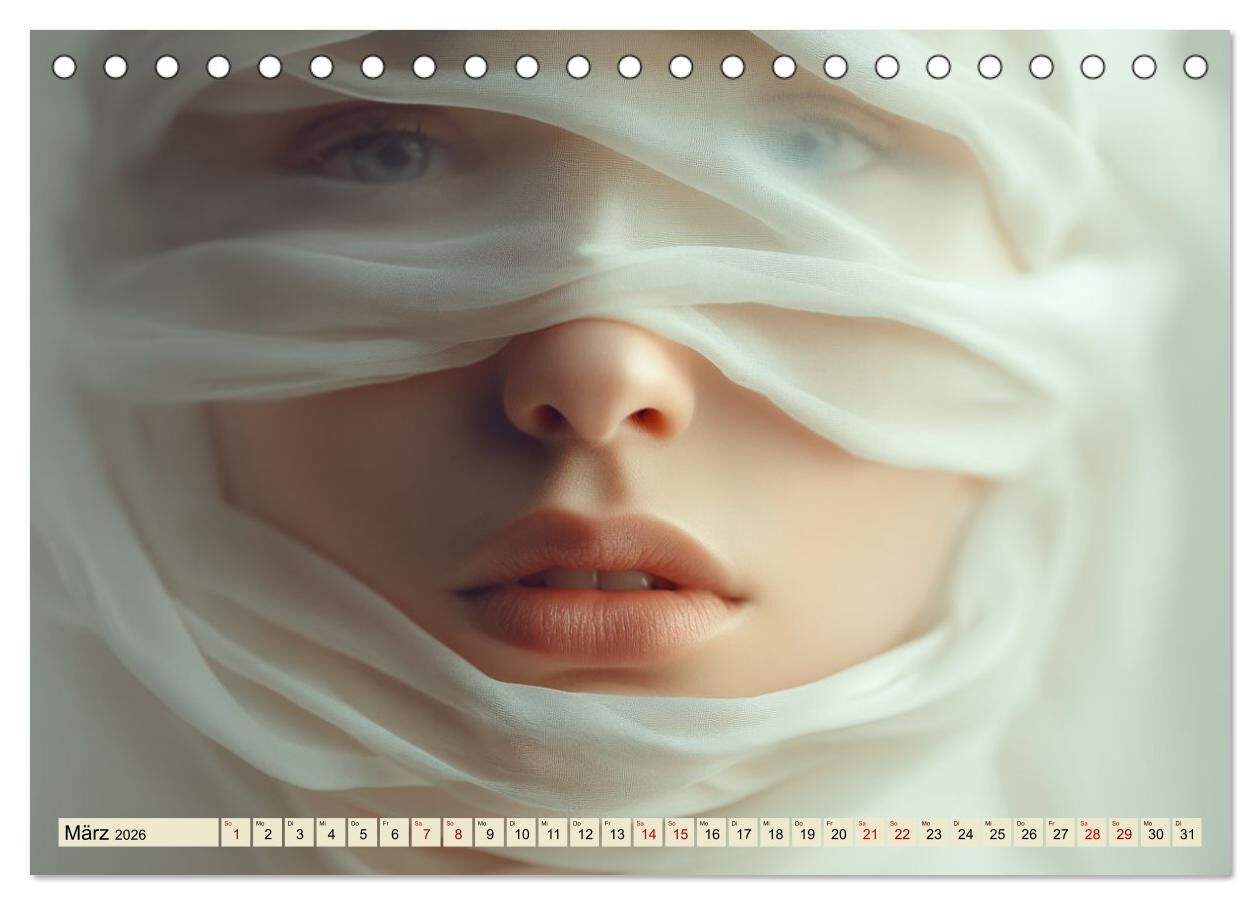Image resolution: width=1260 pixels, height=905 pixels.
Task: Select red Saturday 14 date cell
Action: pyautogui.click(x=647, y=833)
